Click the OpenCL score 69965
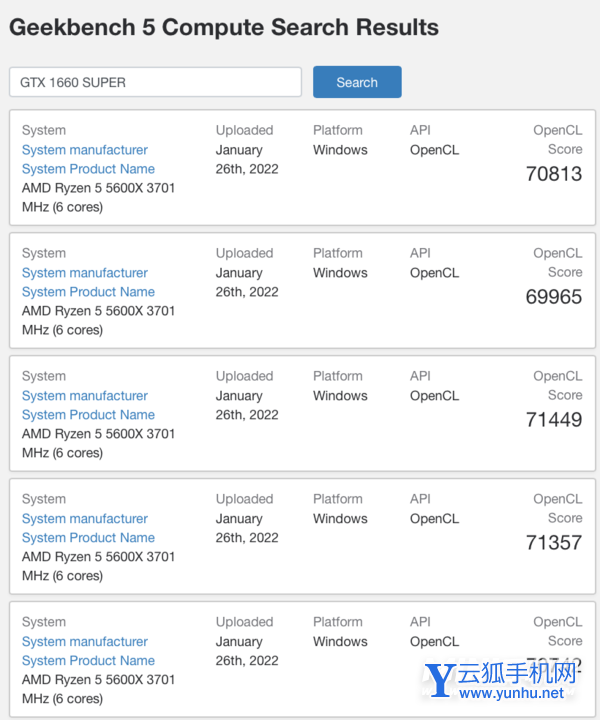Viewport: 600px width, 720px height. (554, 297)
